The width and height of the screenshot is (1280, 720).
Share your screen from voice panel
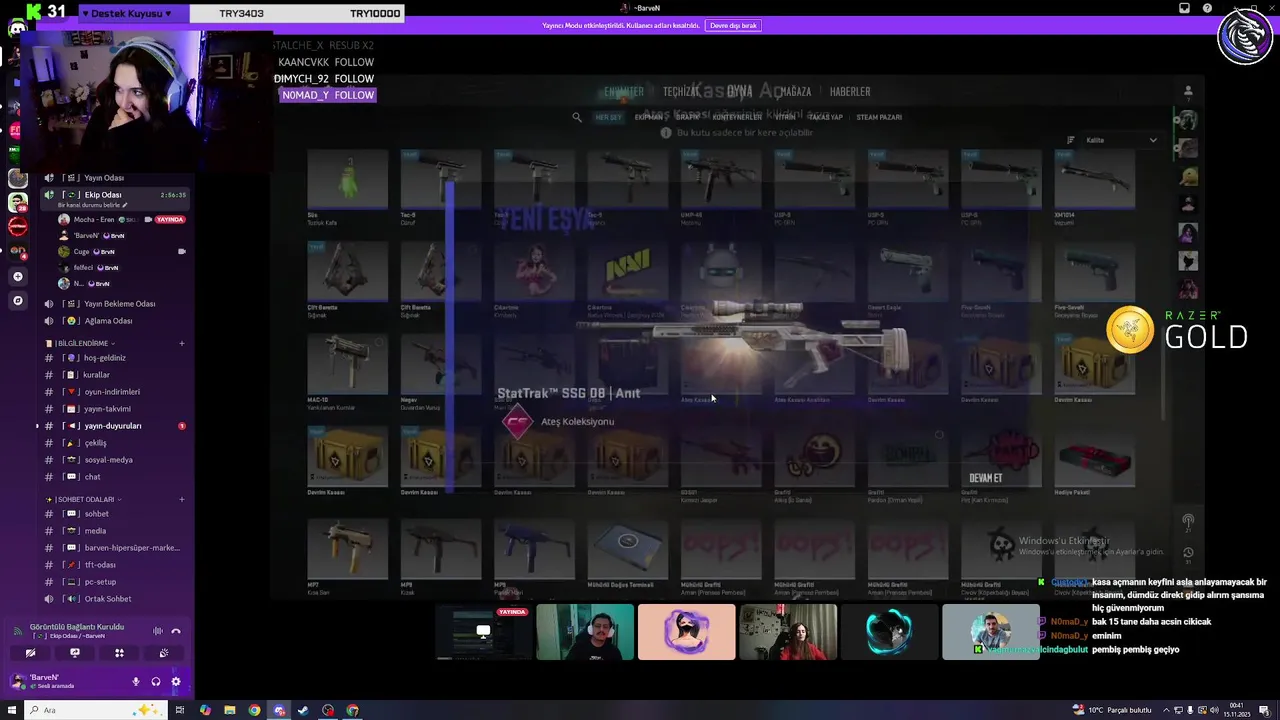pyautogui.click(x=75, y=653)
